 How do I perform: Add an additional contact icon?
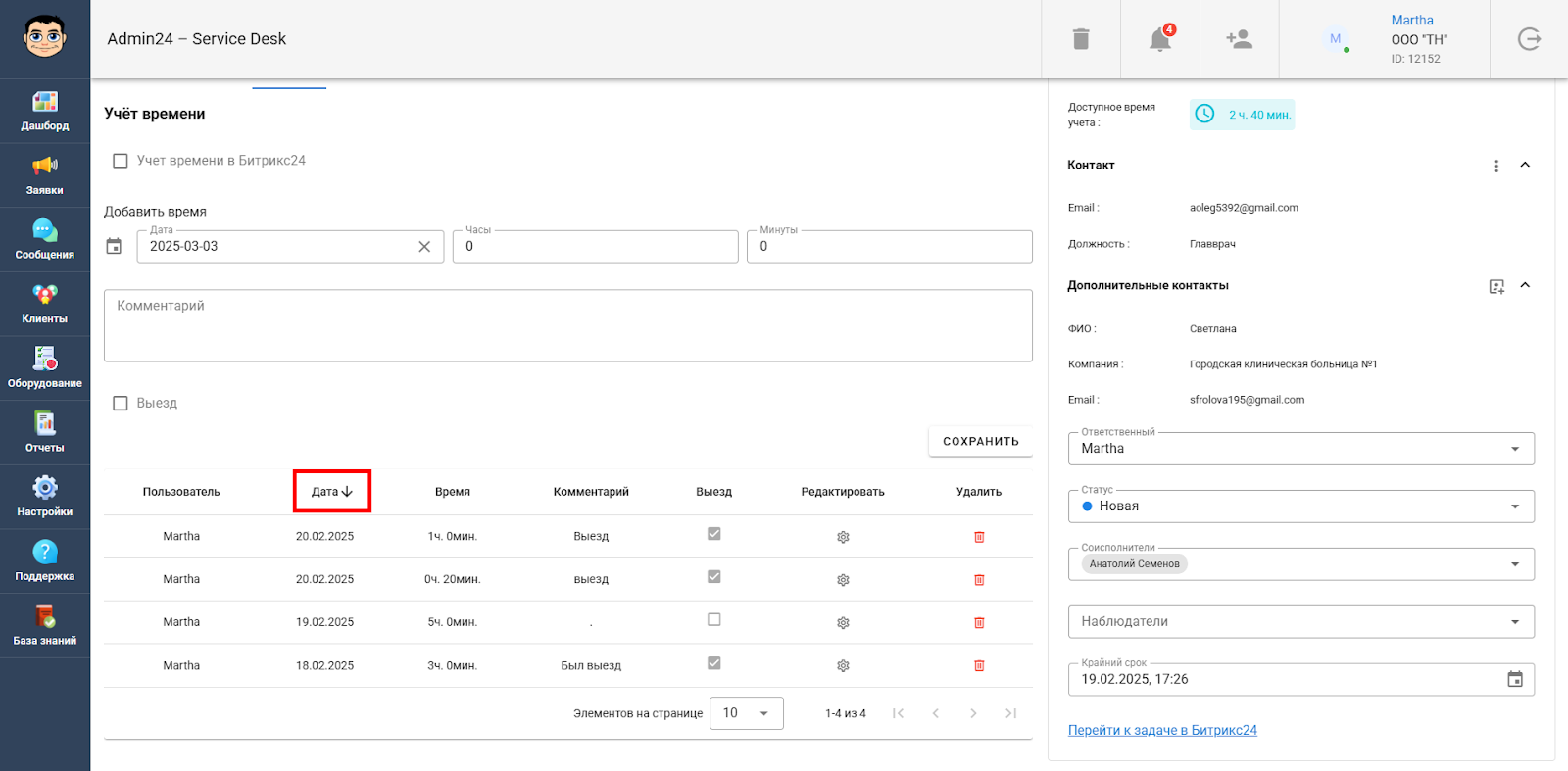point(1496,286)
